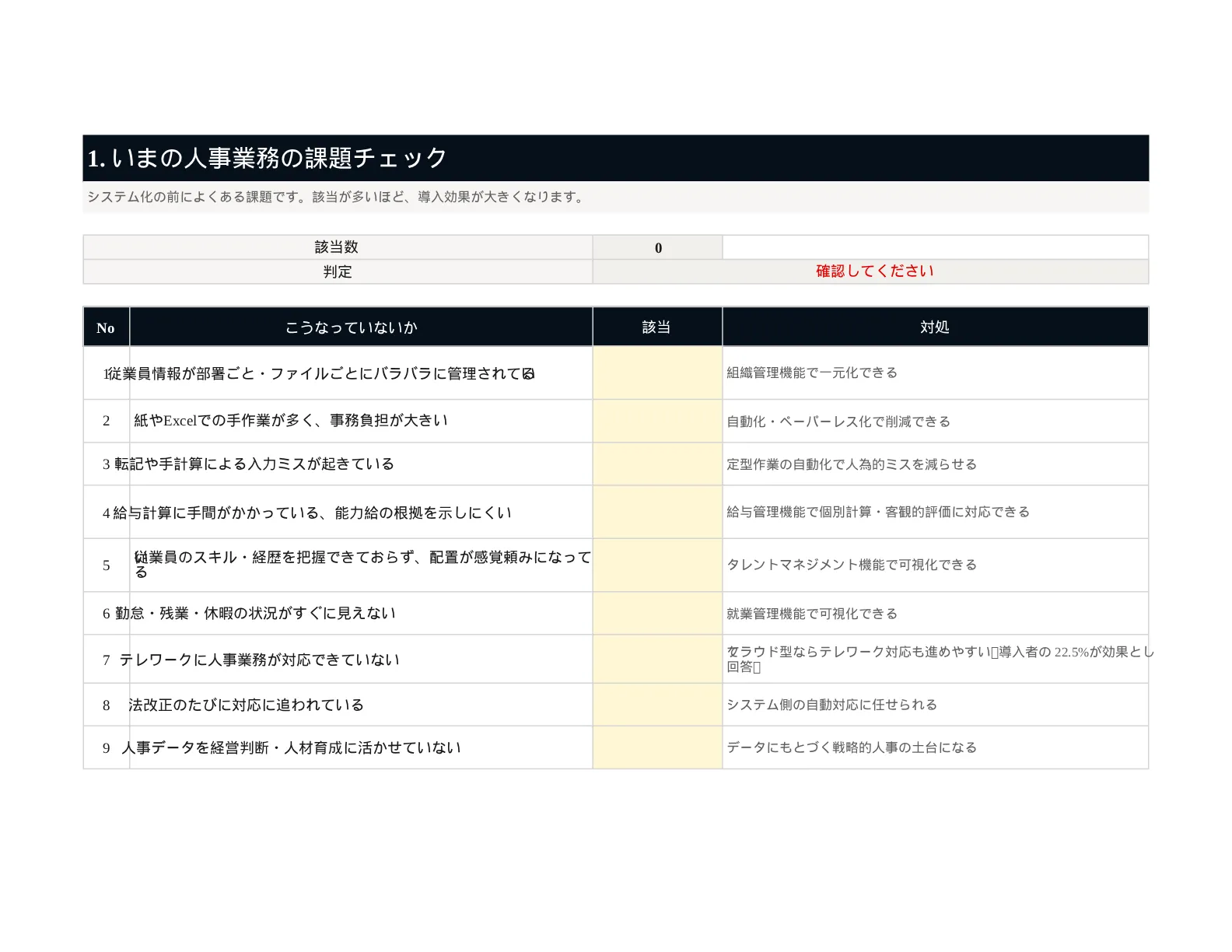The height and width of the screenshot is (952, 1232).
Task: Click '勤怠・残業・休暇の状況がすぐに見えない'
Action: (255, 614)
